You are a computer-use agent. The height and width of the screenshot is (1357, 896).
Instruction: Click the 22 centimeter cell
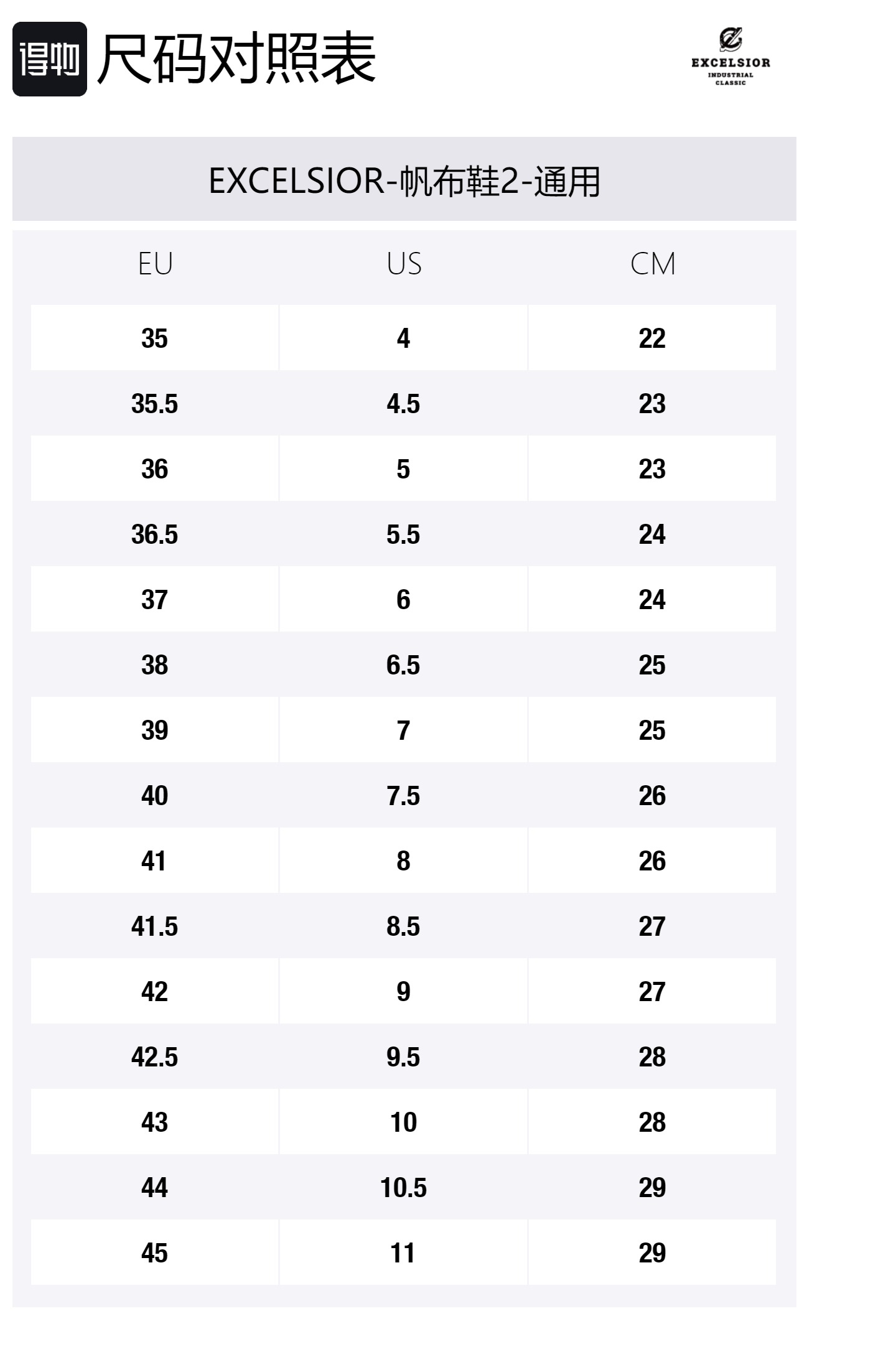coord(652,338)
